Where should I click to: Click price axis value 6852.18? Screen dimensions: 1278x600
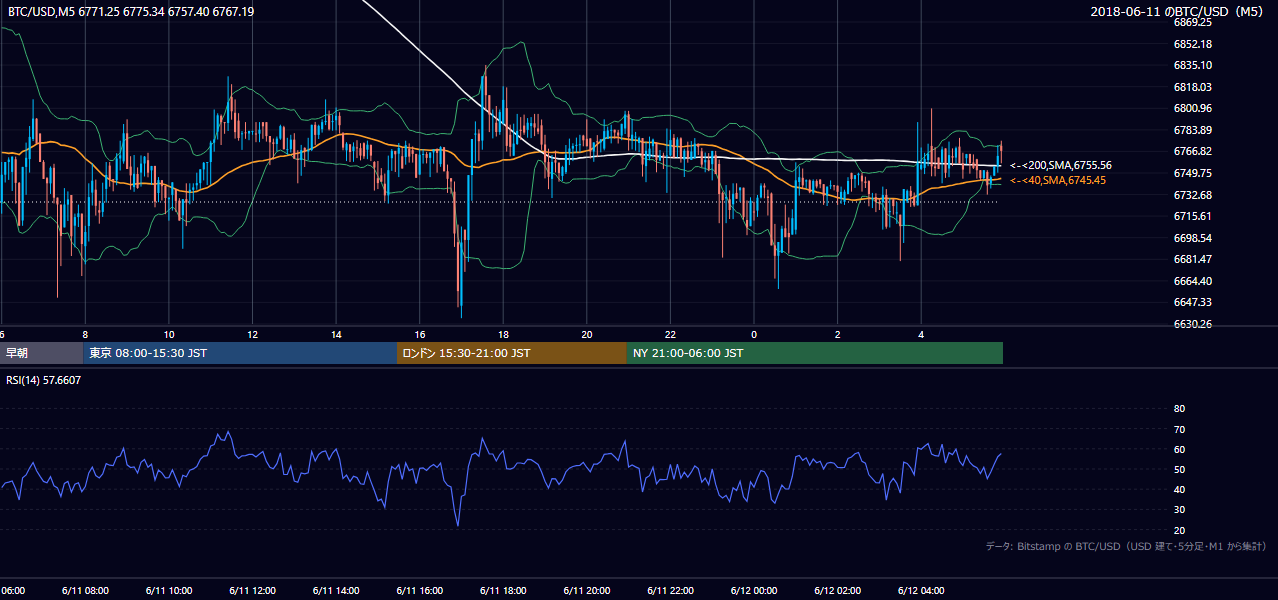1192,44
